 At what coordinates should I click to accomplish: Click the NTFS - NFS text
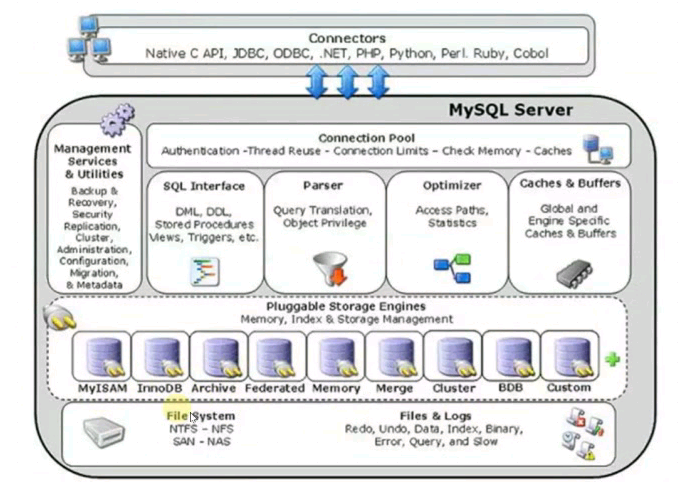coord(201,429)
